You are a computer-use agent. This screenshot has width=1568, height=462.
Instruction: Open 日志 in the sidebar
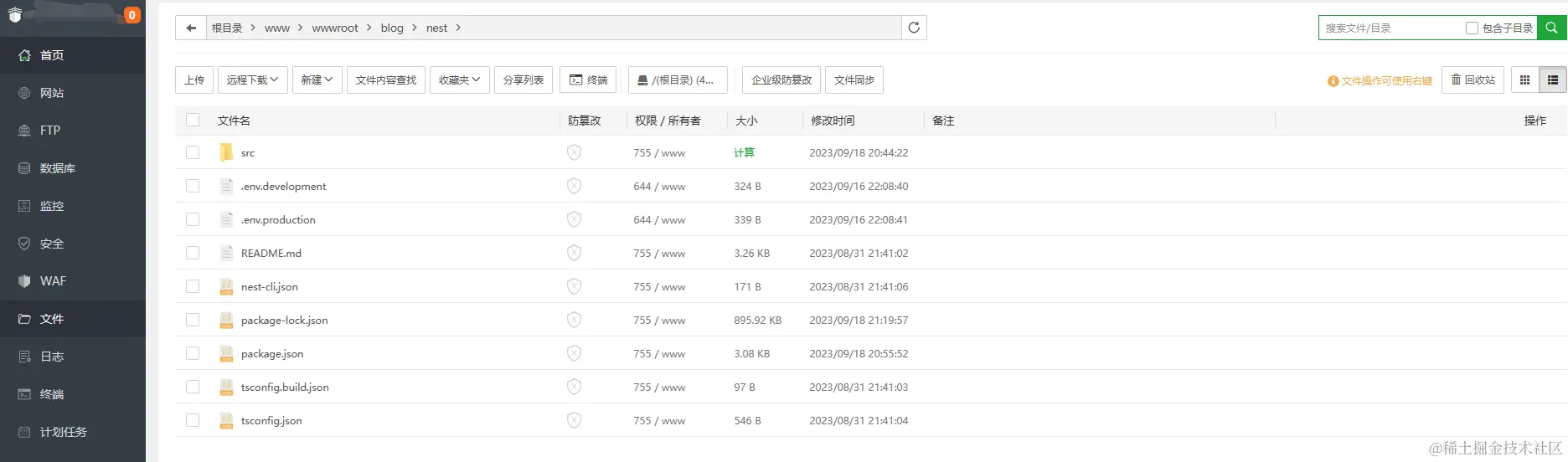[x=73, y=357]
